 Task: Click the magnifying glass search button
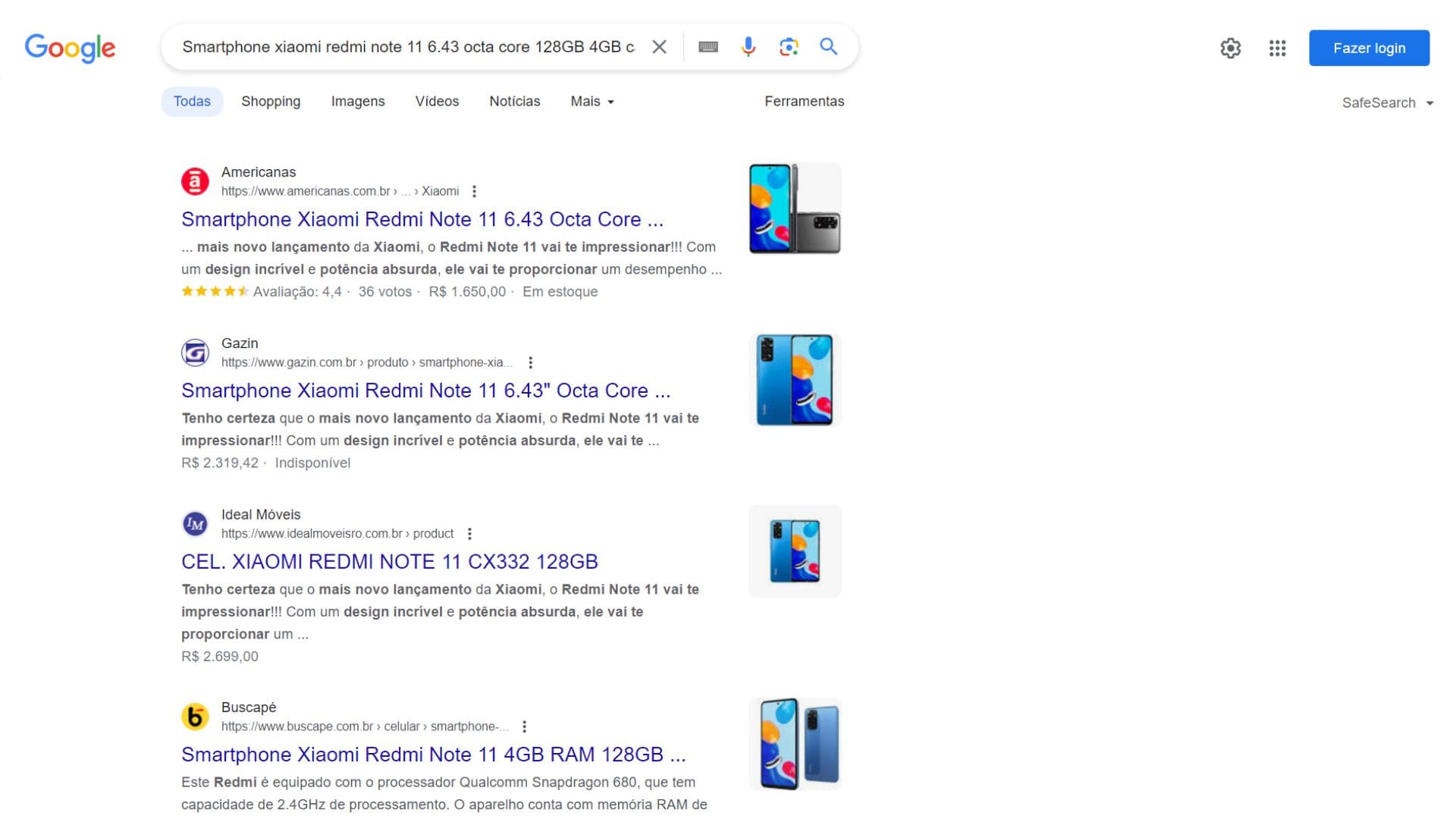(x=829, y=47)
